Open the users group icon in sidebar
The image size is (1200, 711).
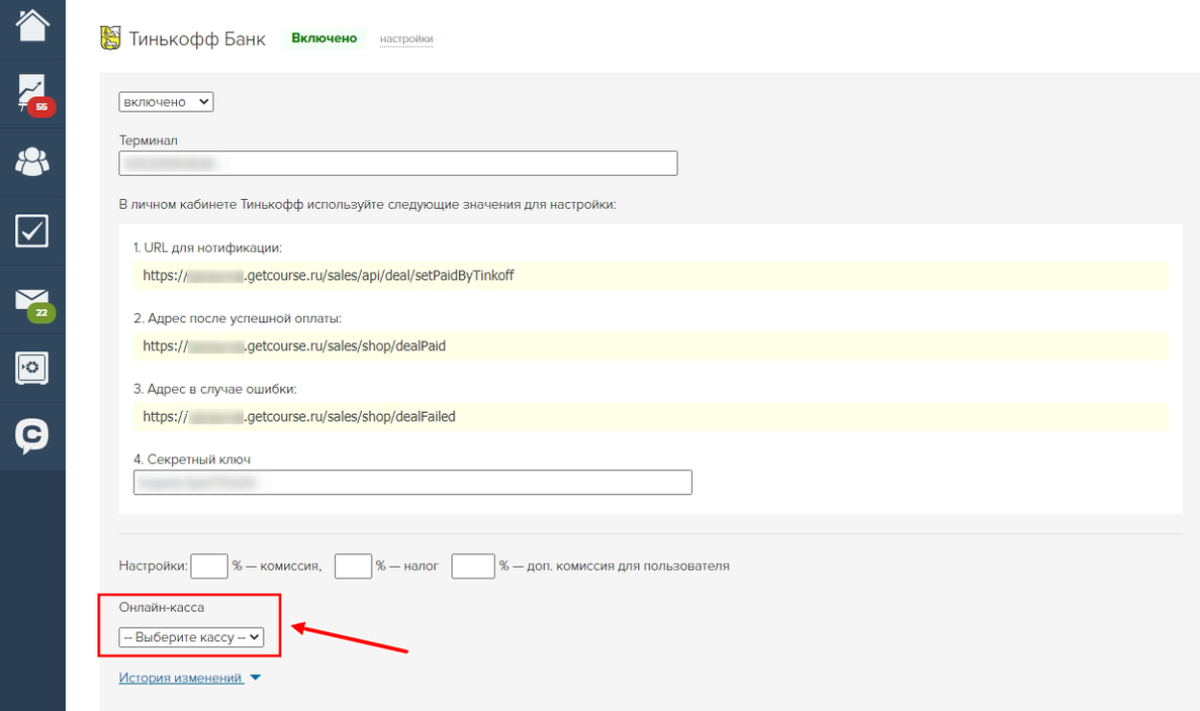(x=32, y=162)
